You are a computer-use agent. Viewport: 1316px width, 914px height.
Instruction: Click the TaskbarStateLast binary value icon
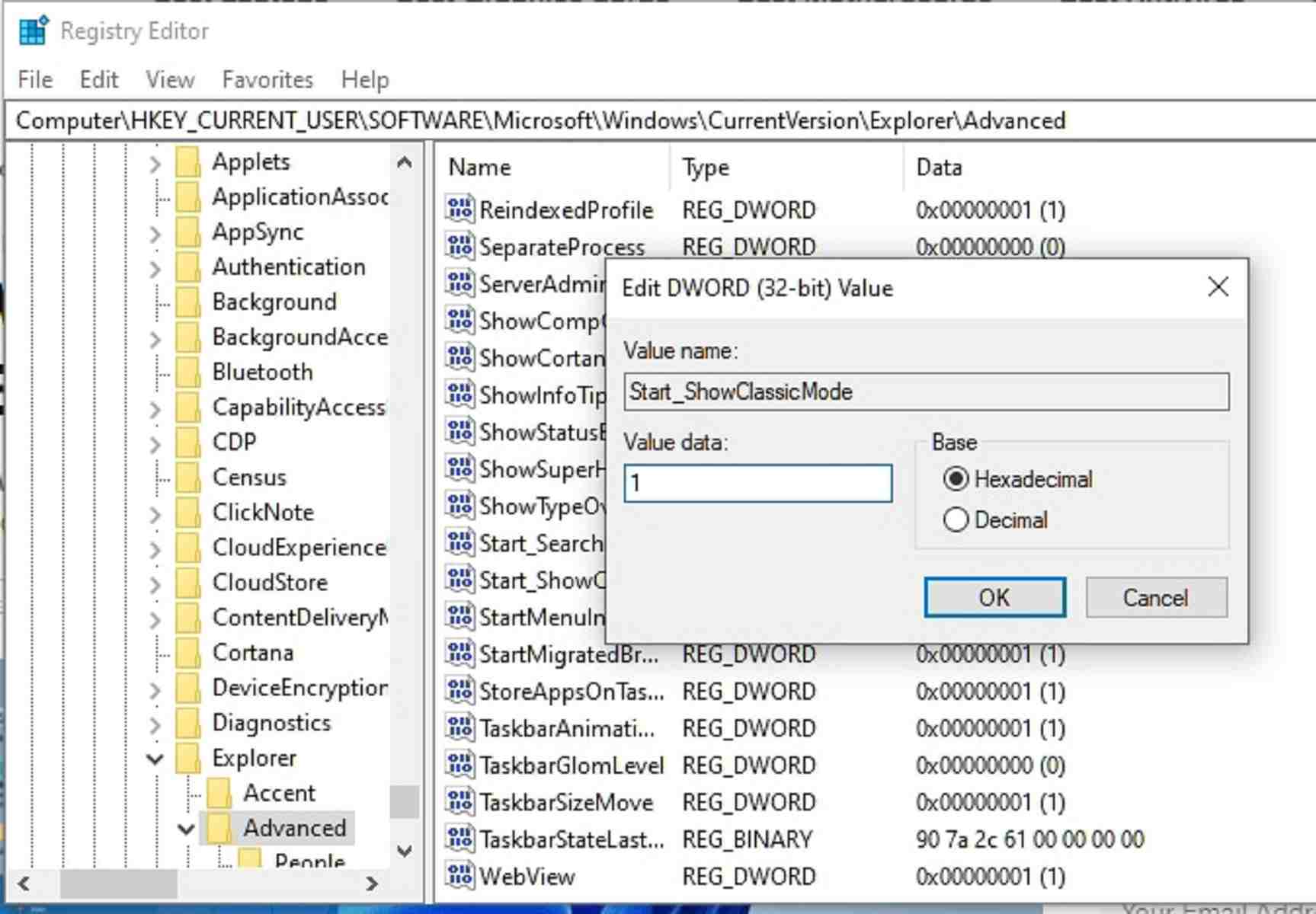pyautogui.click(x=458, y=839)
